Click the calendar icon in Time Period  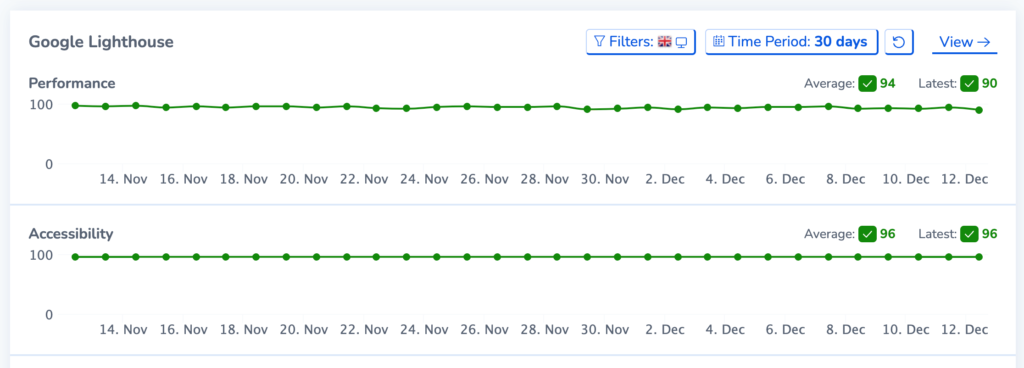tap(718, 42)
